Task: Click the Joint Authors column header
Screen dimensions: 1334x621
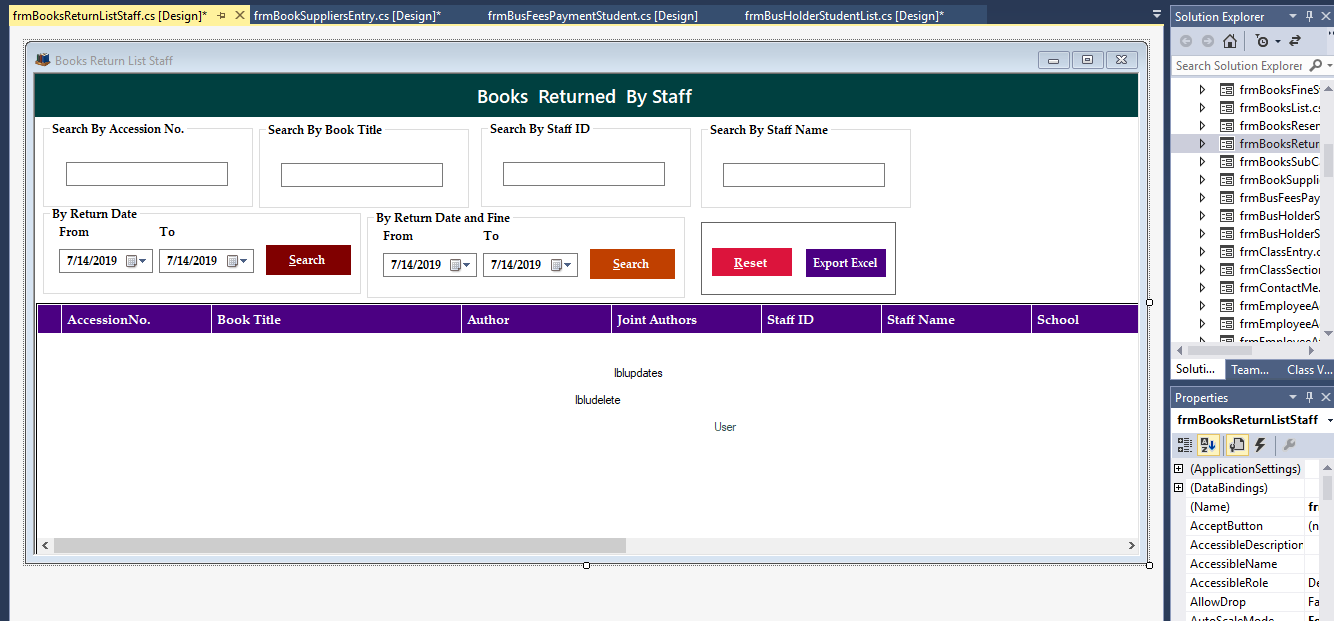Action: (687, 320)
